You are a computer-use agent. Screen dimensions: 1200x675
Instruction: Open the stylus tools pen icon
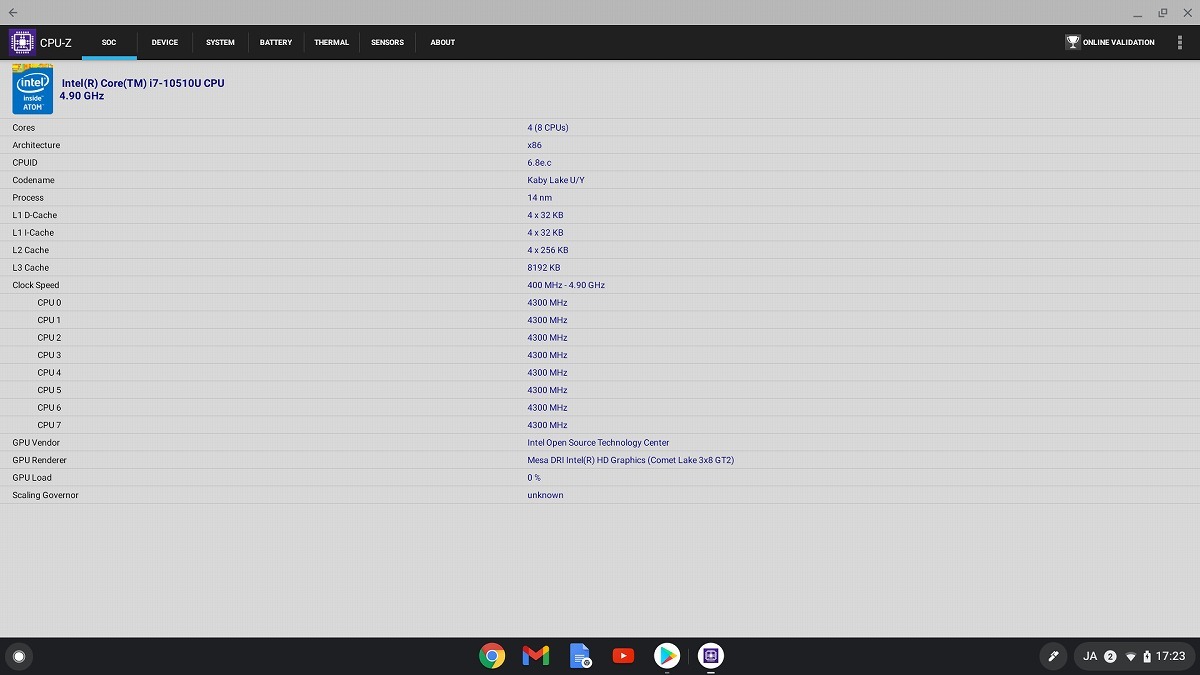tap(1052, 656)
